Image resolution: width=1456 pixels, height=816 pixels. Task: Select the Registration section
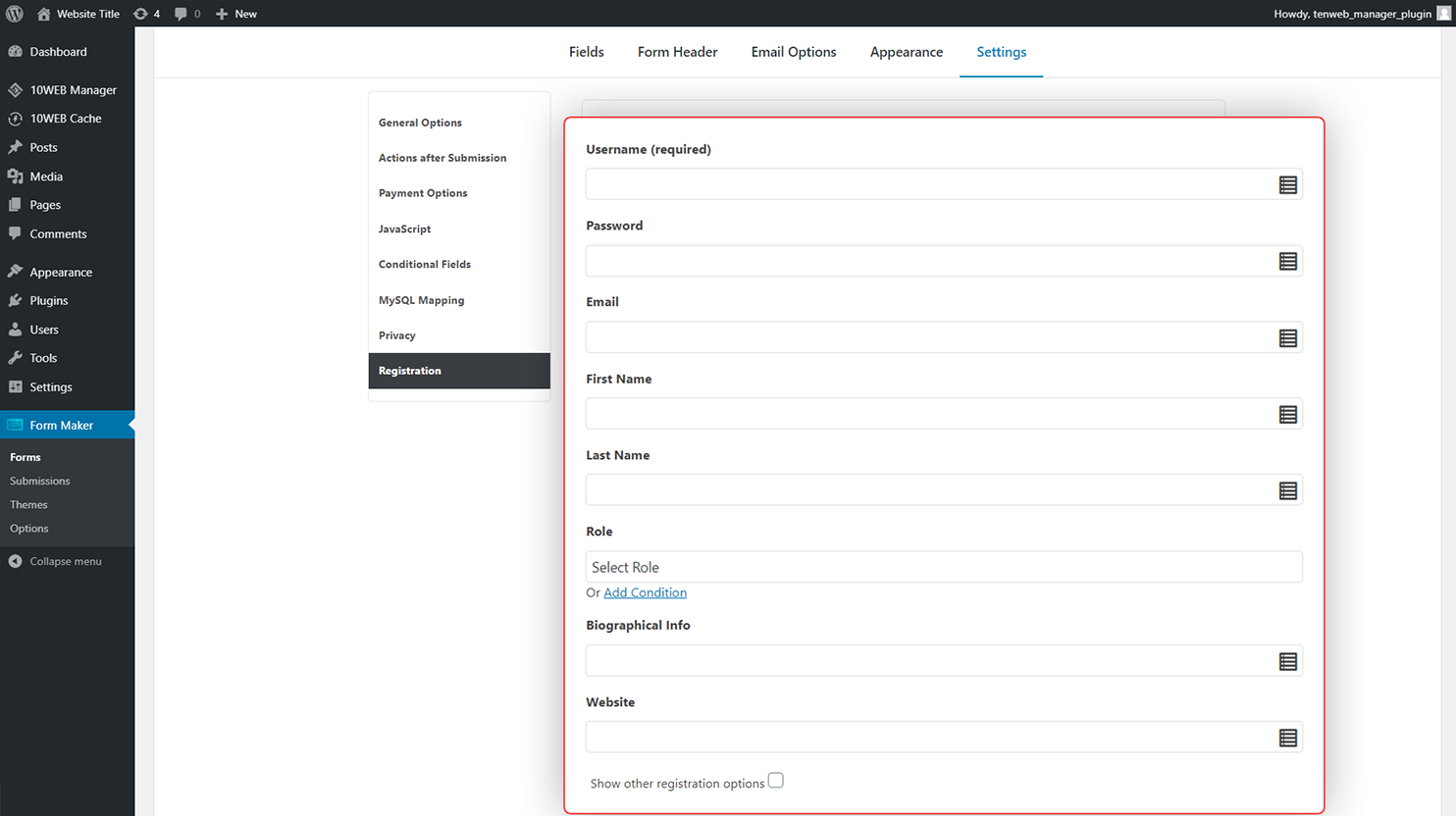point(459,371)
